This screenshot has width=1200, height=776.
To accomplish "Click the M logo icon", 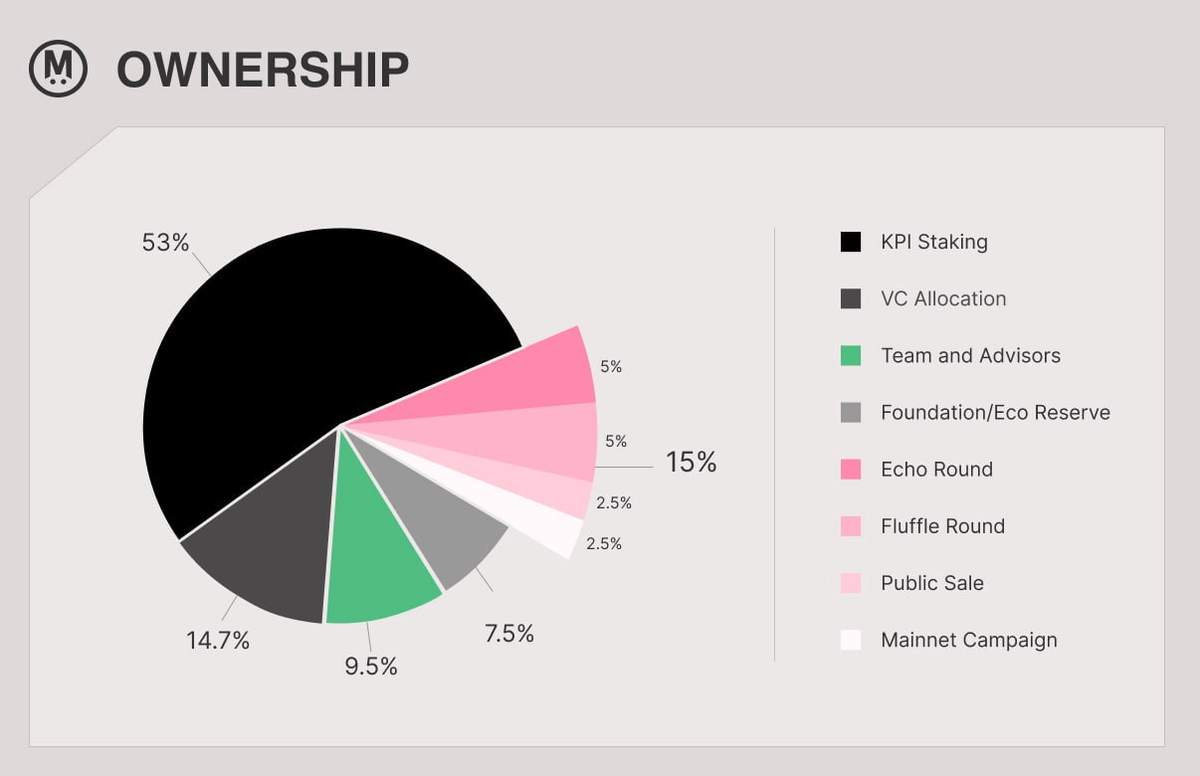I will click(x=58, y=69).
